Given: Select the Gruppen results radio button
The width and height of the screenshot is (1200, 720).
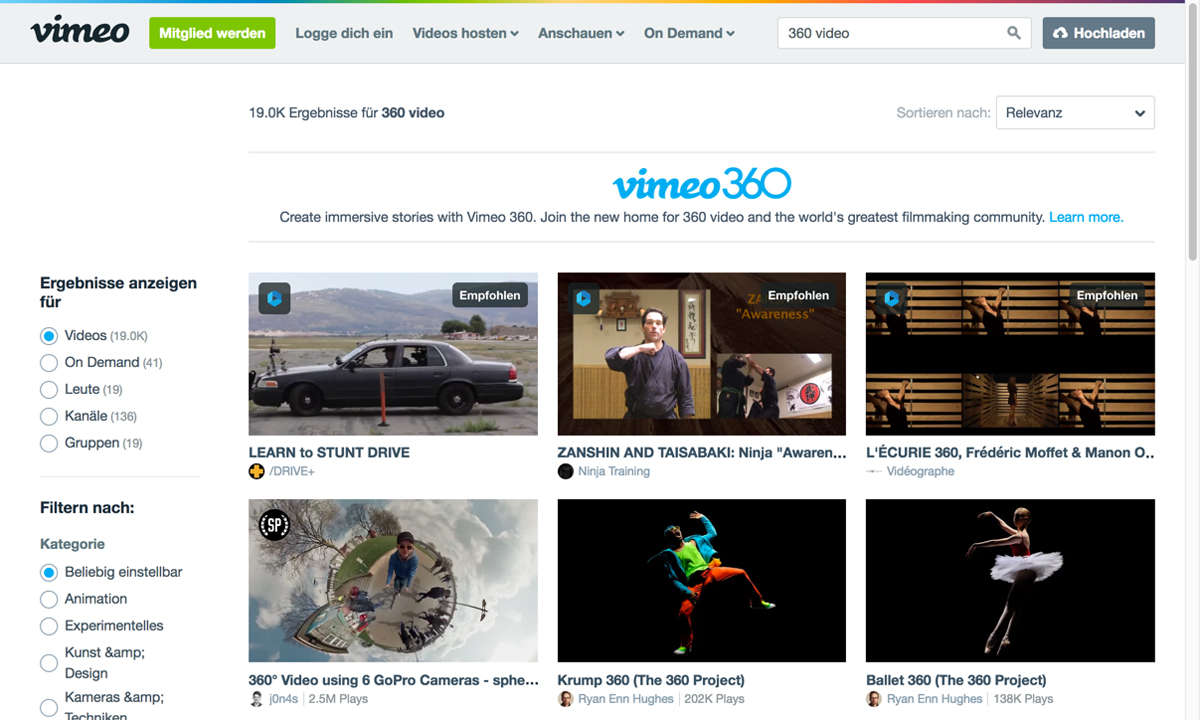Looking at the screenshot, I should tap(48, 443).
